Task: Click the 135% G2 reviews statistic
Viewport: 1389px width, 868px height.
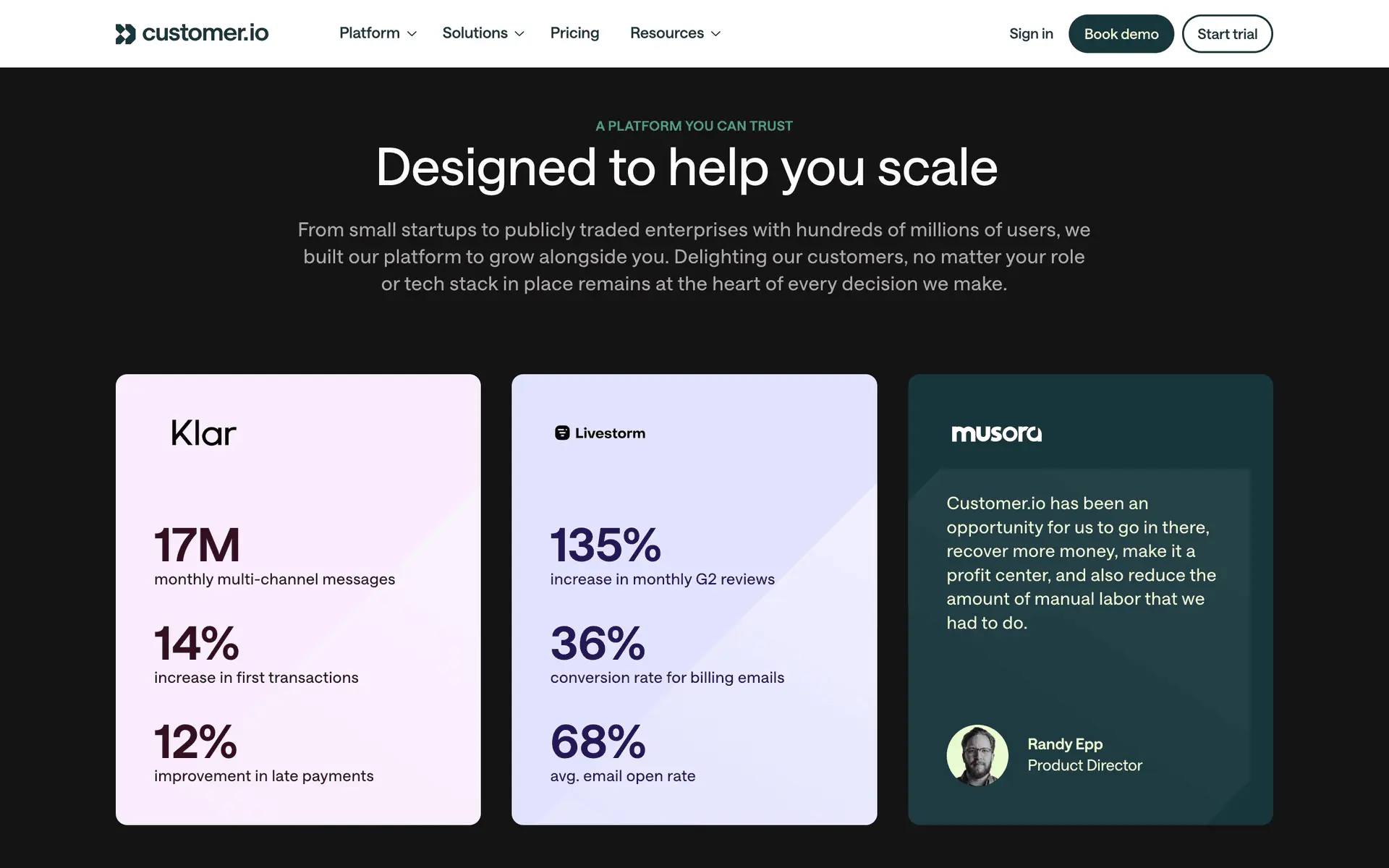Action: [606, 545]
